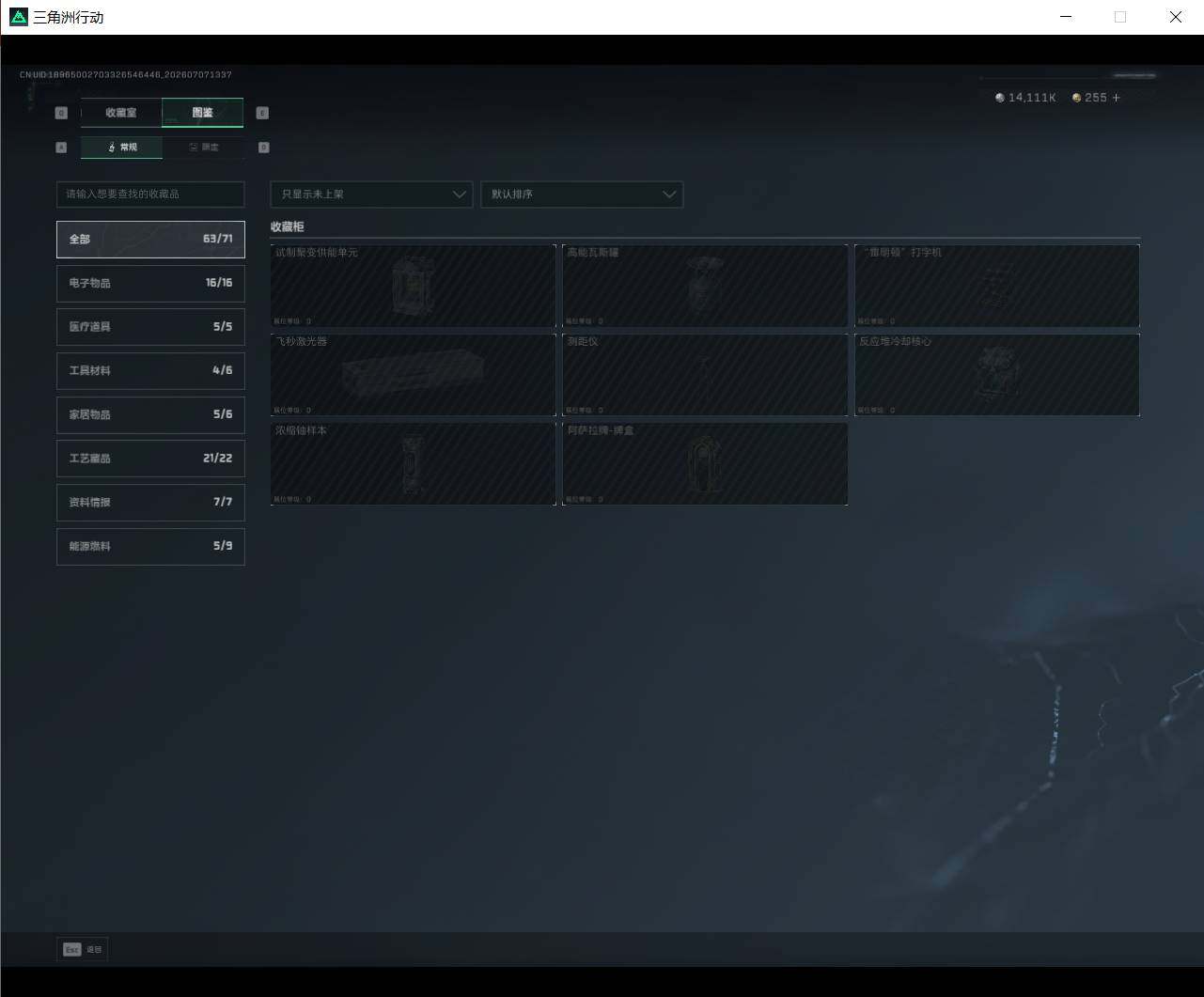Open the "雷明顿"打字机 collectible card
Image resolution: width=1204 pixels, height=997 pixels.
pyautogui.click(x=996, y=286)
